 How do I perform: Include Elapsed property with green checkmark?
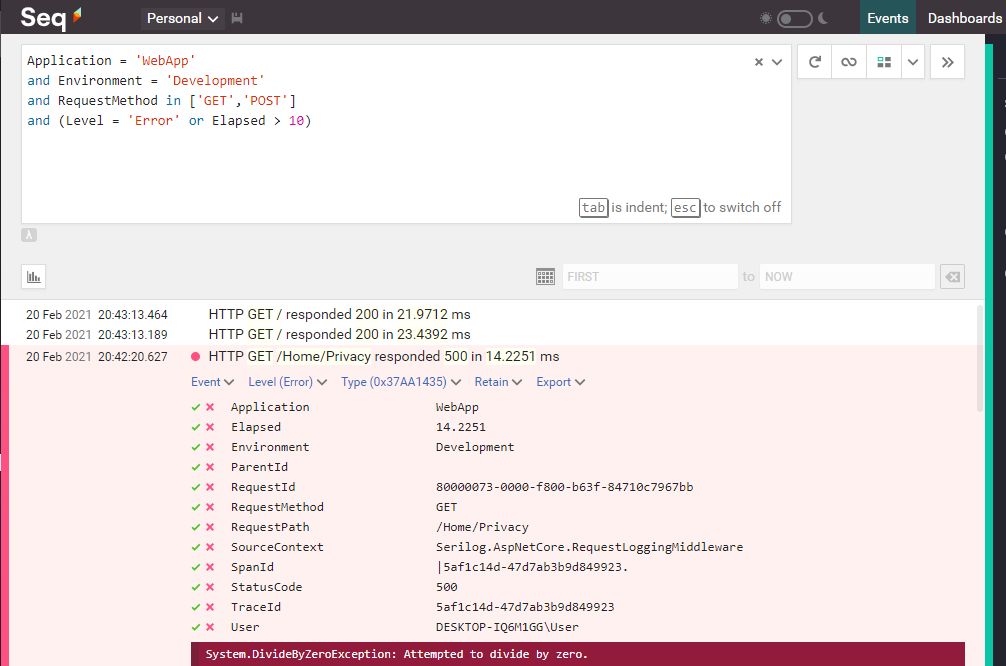[196, 427]
